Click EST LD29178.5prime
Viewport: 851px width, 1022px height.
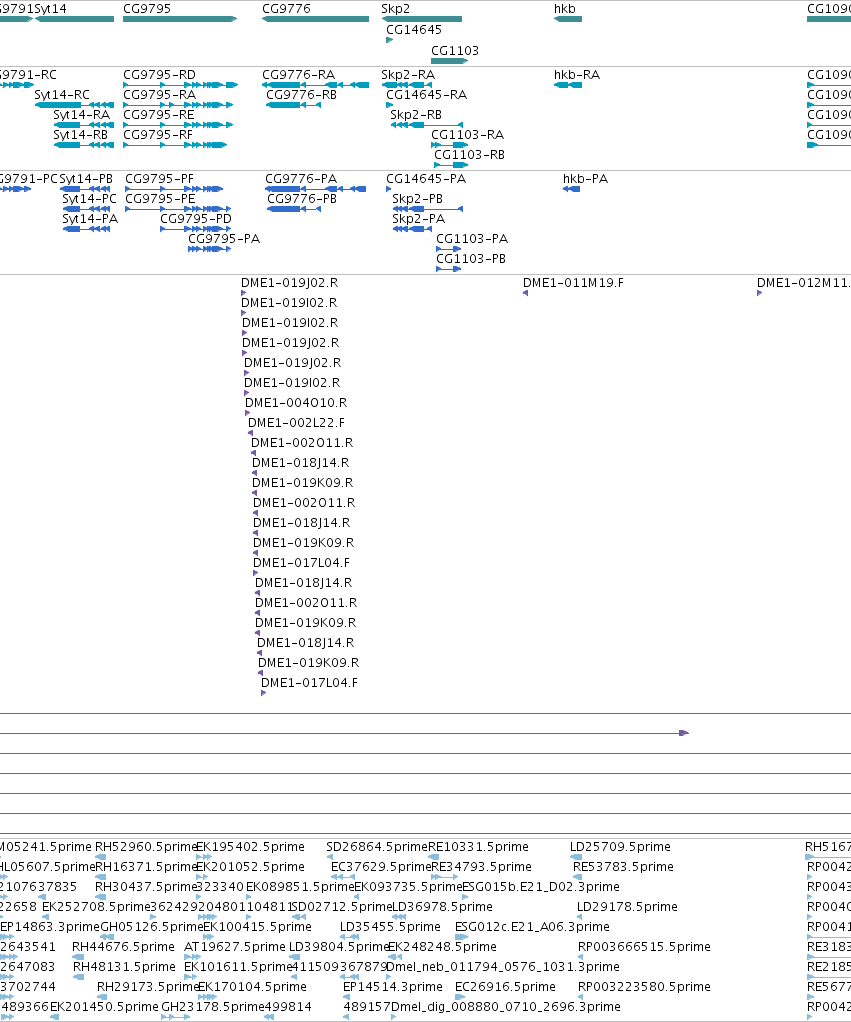click(580, 917)
